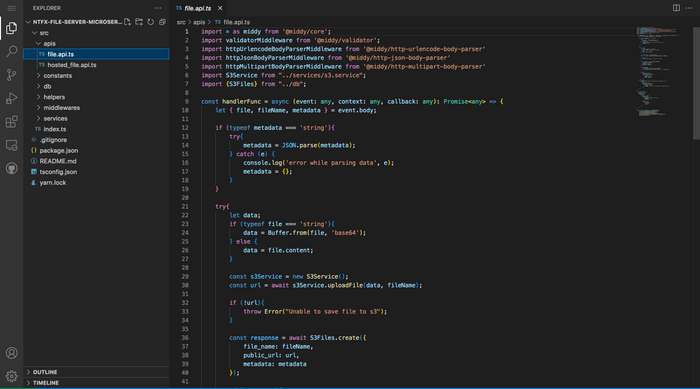Click 'handlerFunc' on line 9
This screenshot has height=389, width=700.
pyautogui.click(x=241, y=101)
